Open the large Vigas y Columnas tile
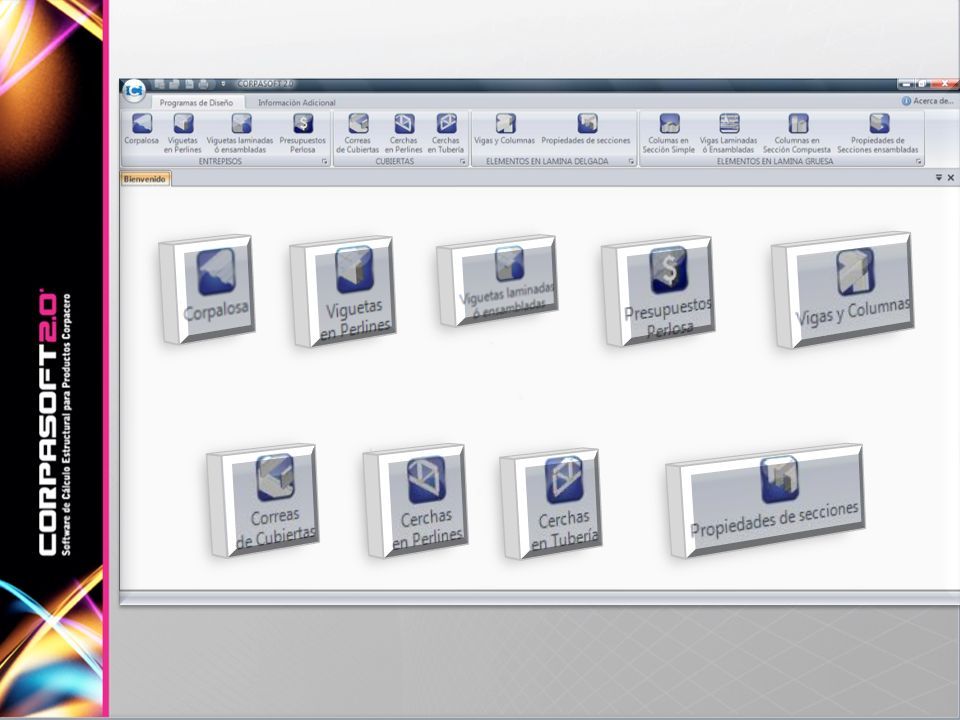 (x=842, y=290)
